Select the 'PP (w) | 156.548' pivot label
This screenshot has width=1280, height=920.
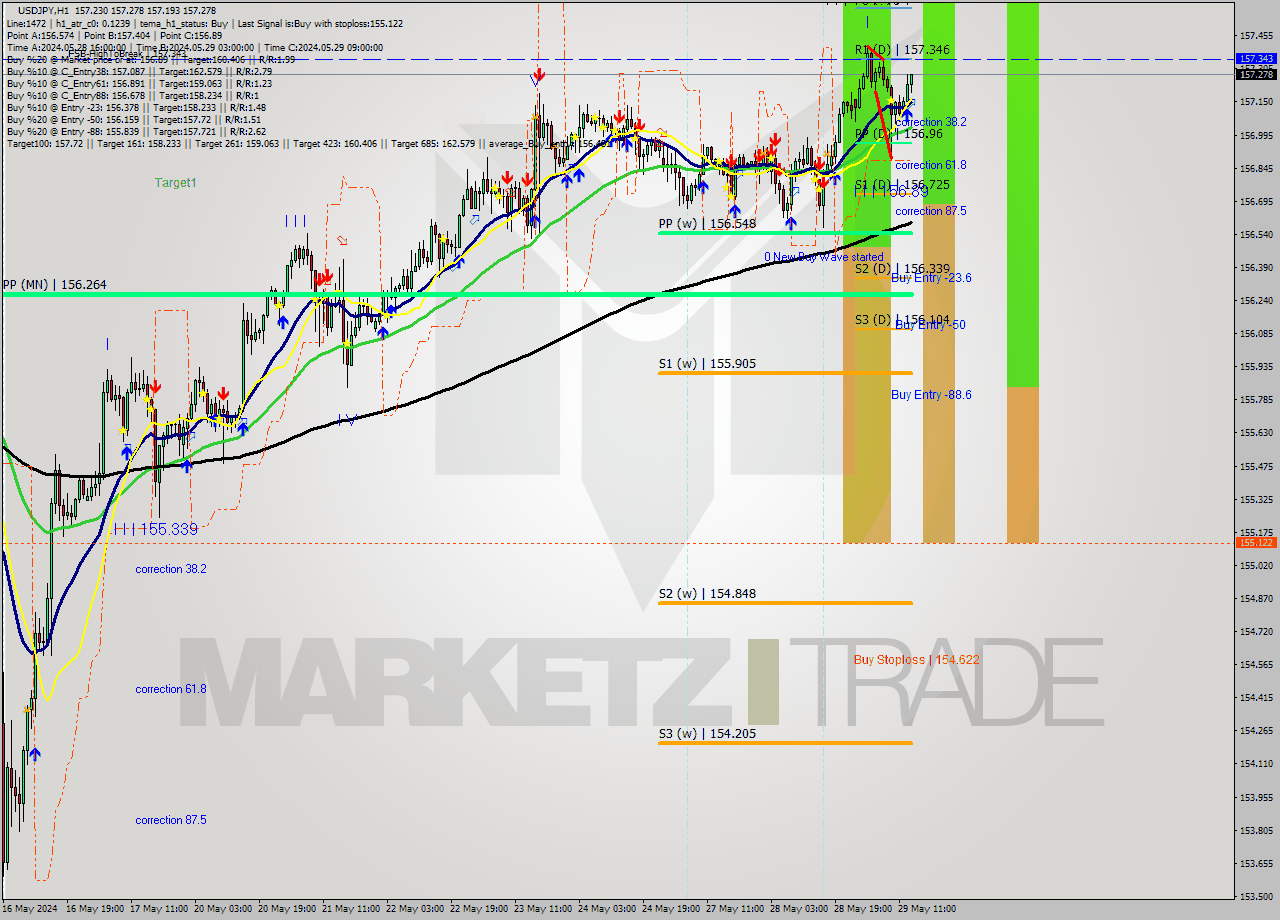point(707,224)
